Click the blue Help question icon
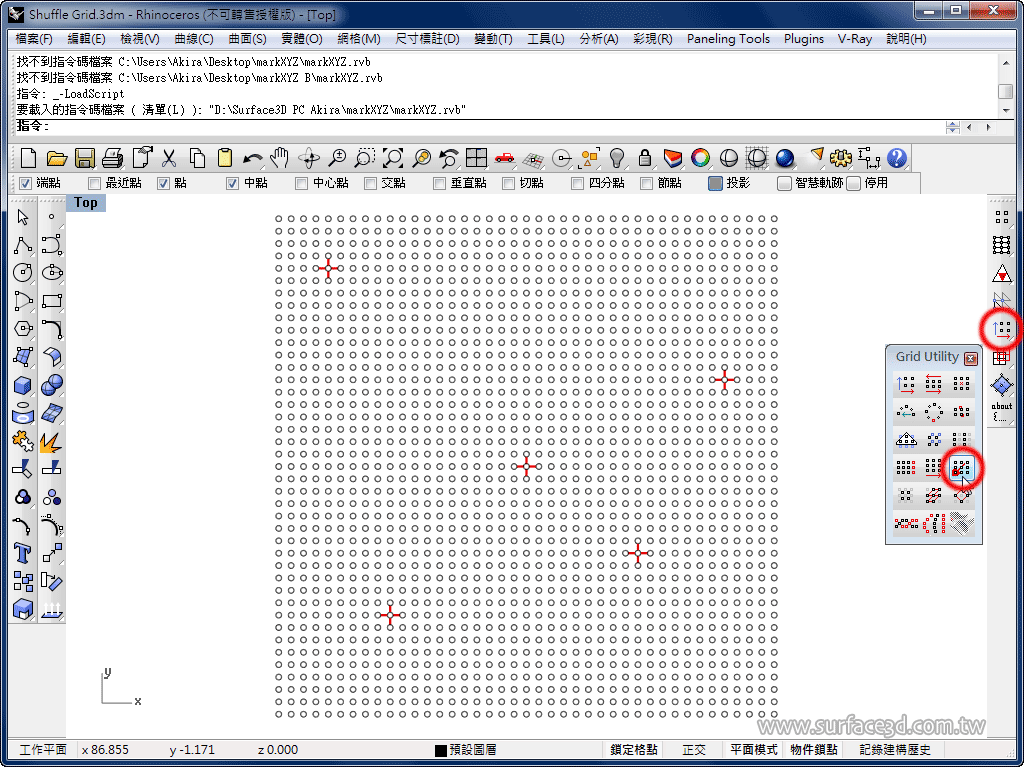This screenshot has width=1024, height=767. click(897, 158)
